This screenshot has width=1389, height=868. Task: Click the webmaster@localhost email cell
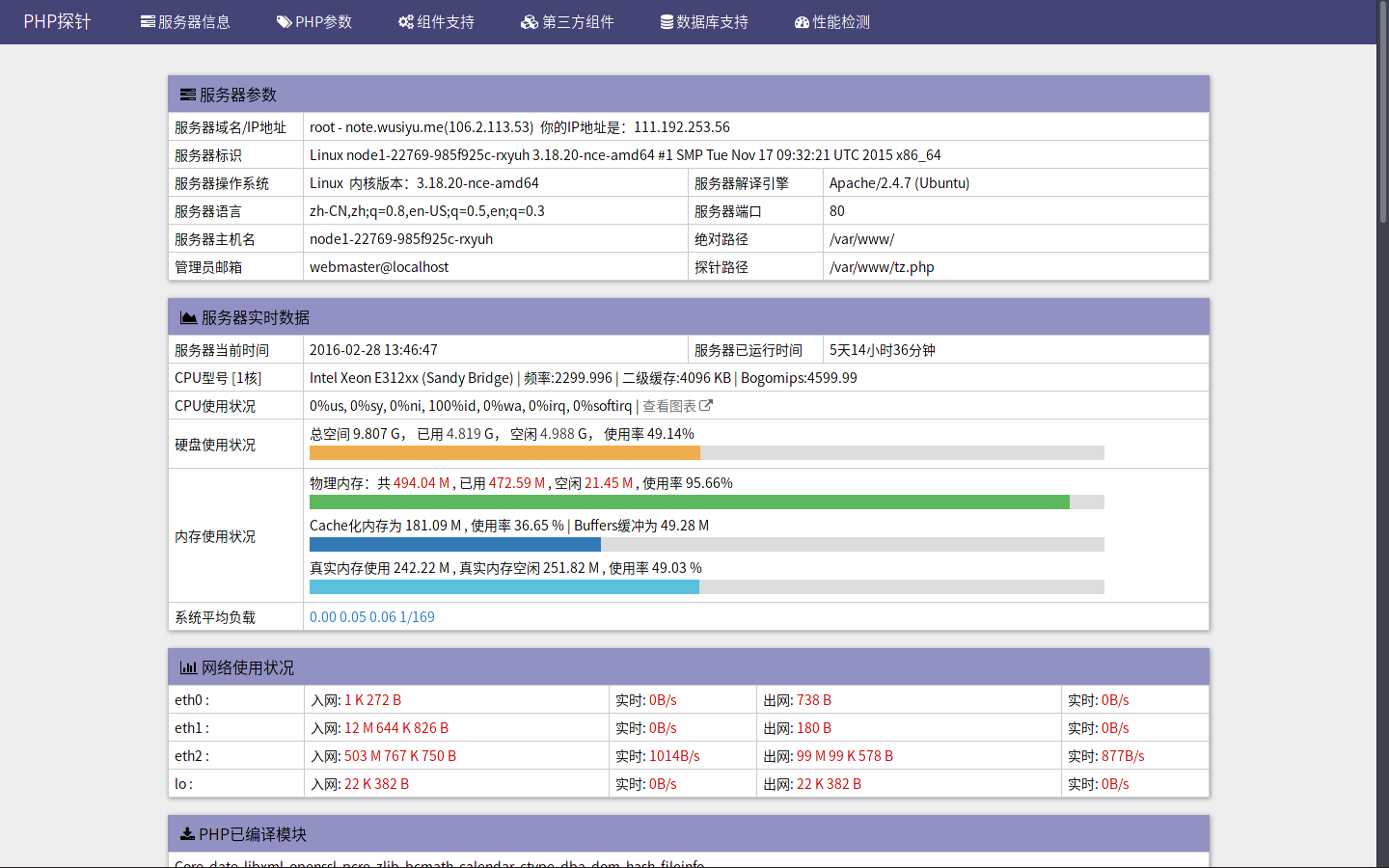pos(496,267)
